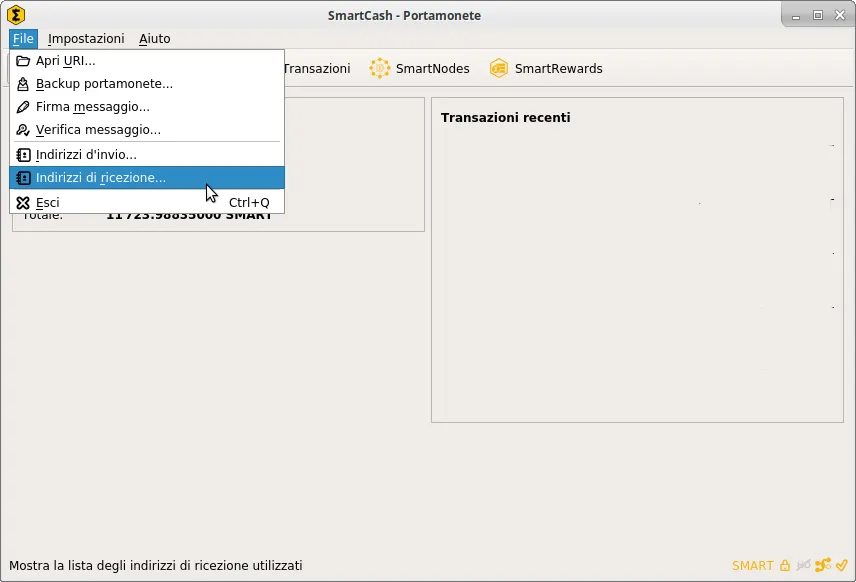Click the Ctrl+Q shortcut label
The height and width of the screenshot is (582, 856).
tap(249, 203)
